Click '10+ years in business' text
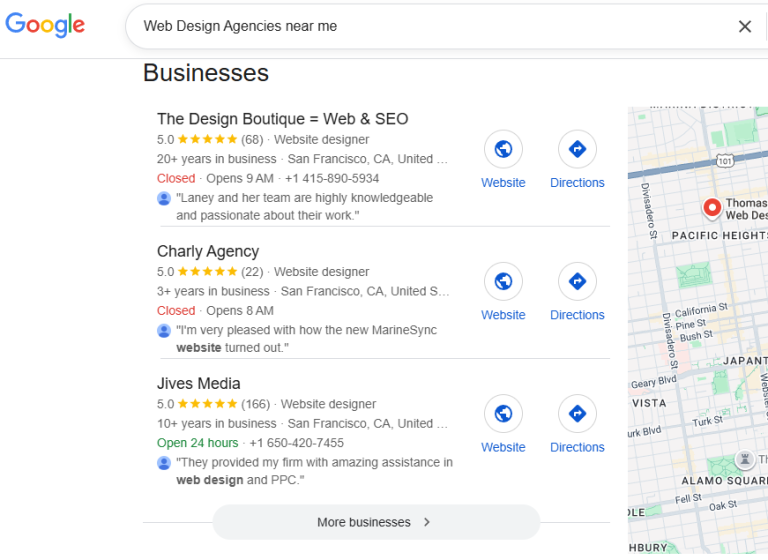The height and width of the screenshot is (560, 768). [216, 424]
